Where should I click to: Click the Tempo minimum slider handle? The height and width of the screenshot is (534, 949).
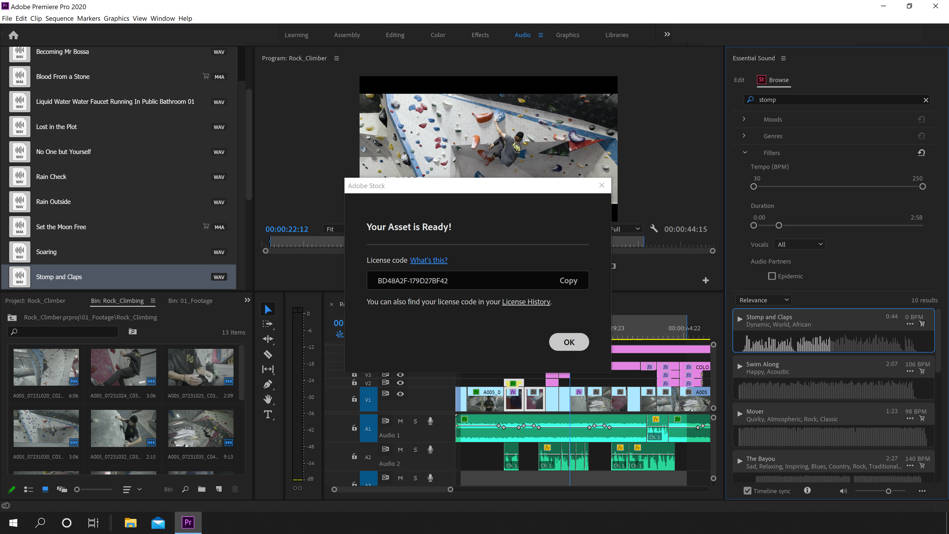pyautogui.click(x=754, y=186)
